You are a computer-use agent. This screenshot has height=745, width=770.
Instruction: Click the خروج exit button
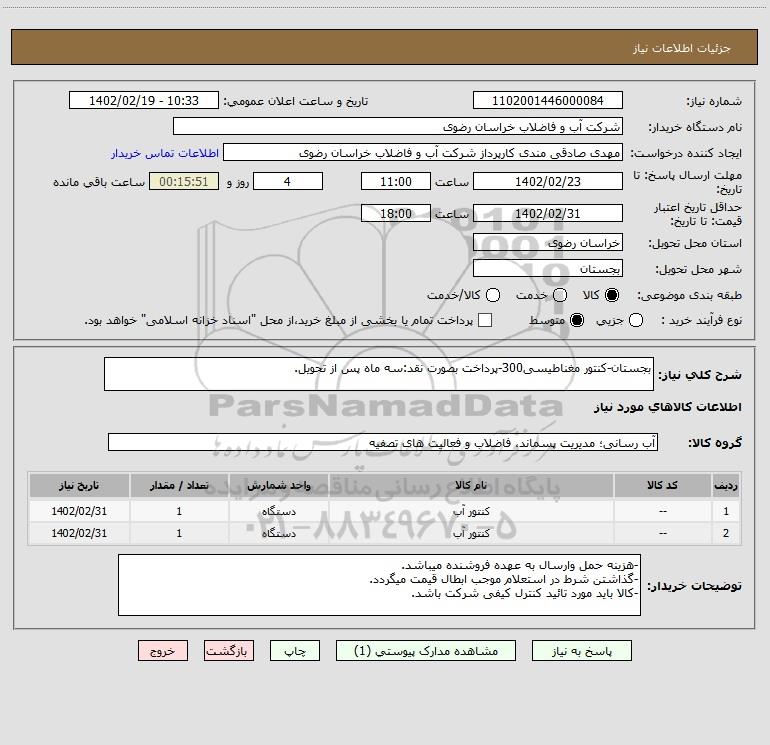tap(163, 651)
